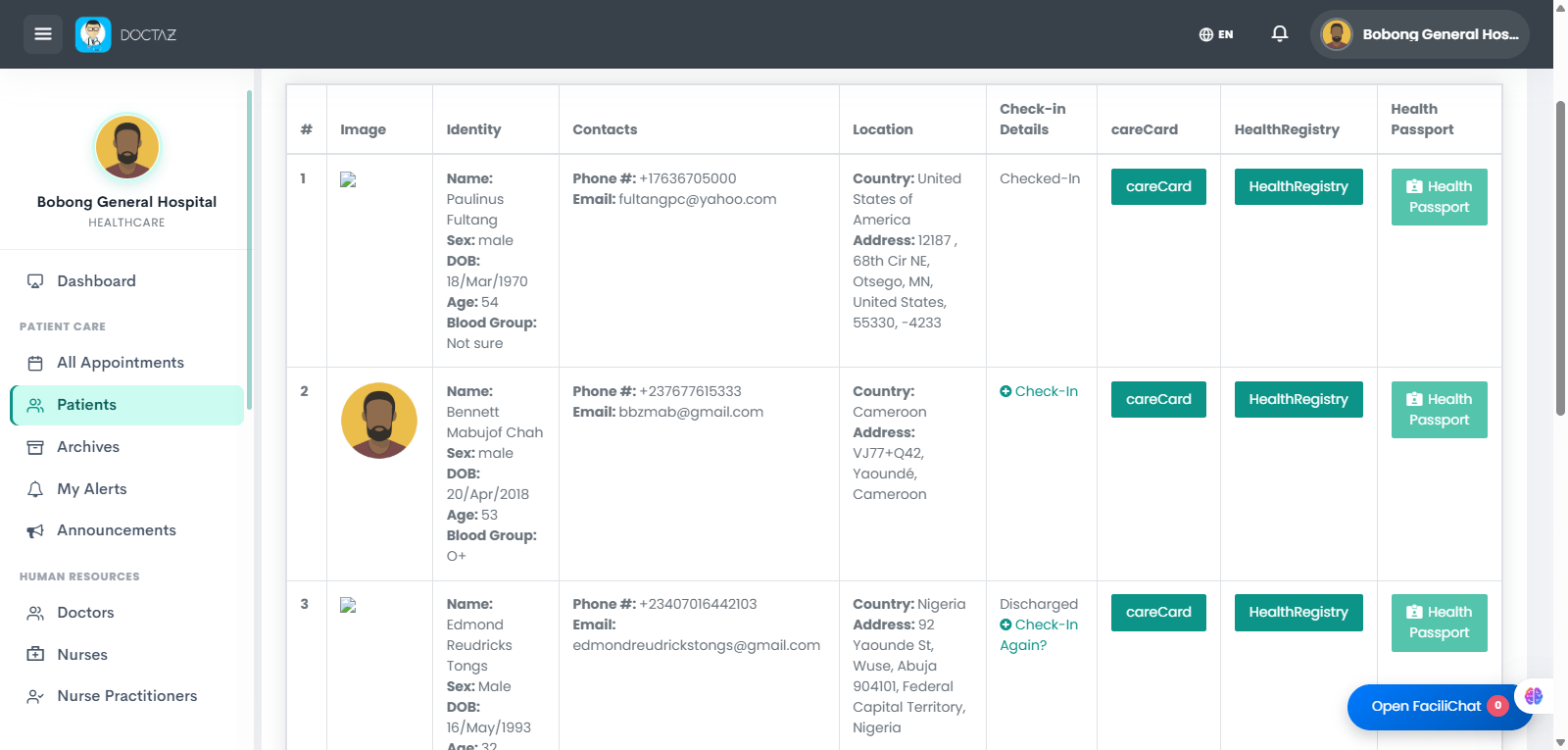Click the Identity column header
The image size is (1568, 750).
point(473,129)
